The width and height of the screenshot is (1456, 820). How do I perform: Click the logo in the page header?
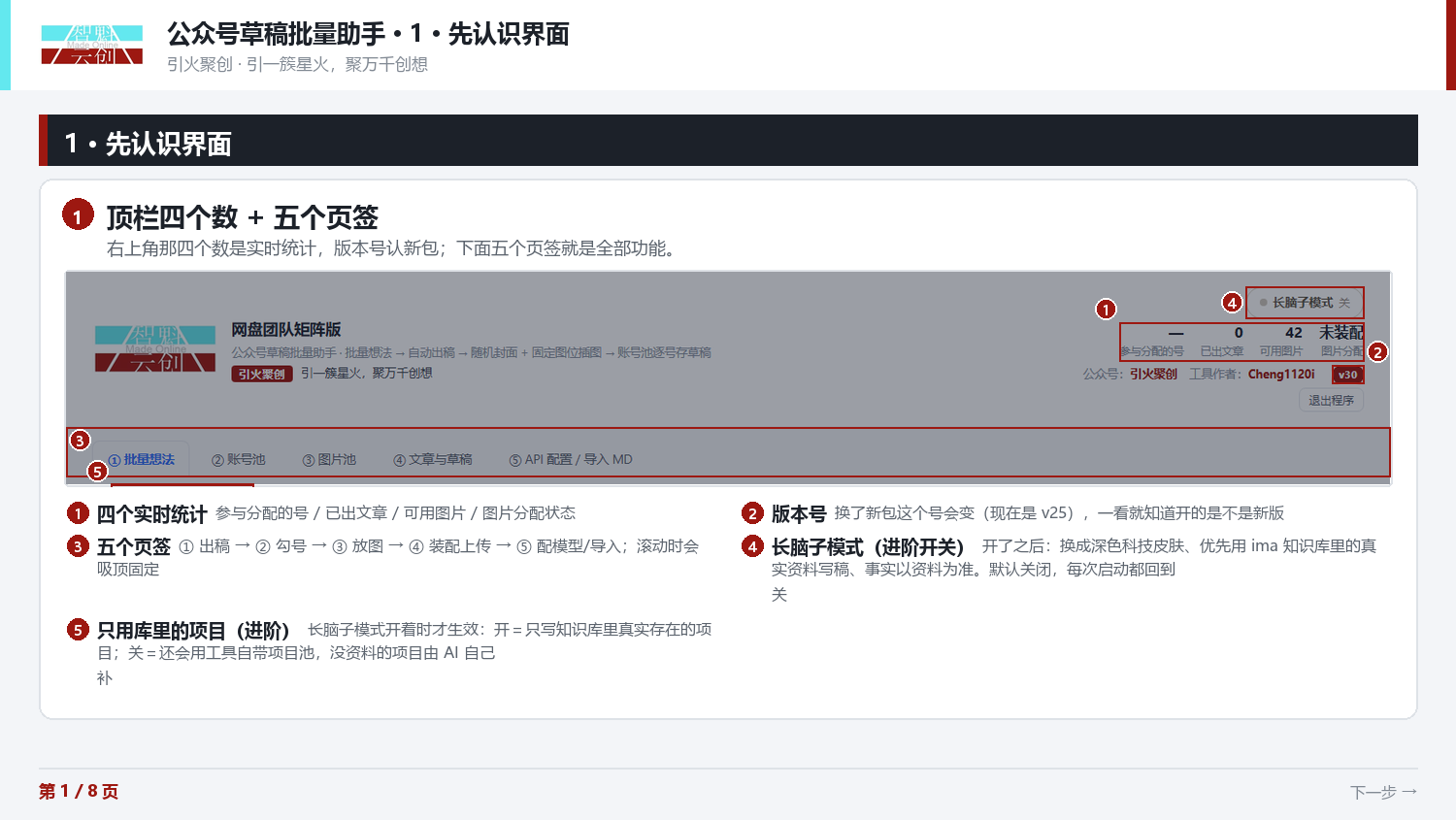click(92, 45)
